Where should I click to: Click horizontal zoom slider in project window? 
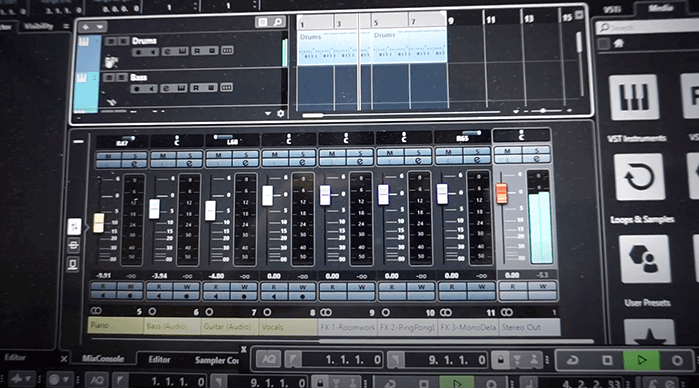[543, 111]
